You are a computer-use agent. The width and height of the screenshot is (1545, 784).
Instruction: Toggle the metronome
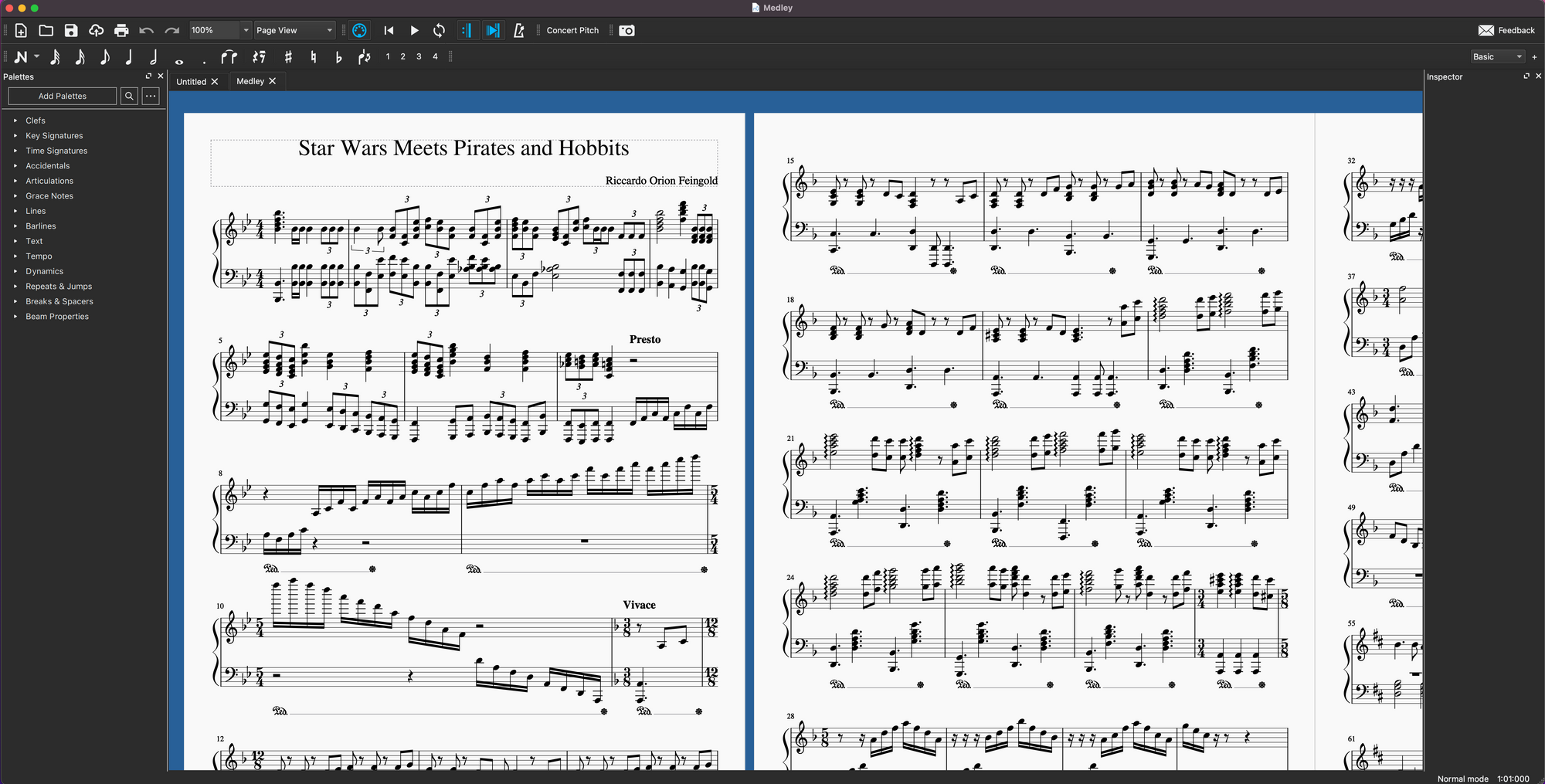point(518,30)
